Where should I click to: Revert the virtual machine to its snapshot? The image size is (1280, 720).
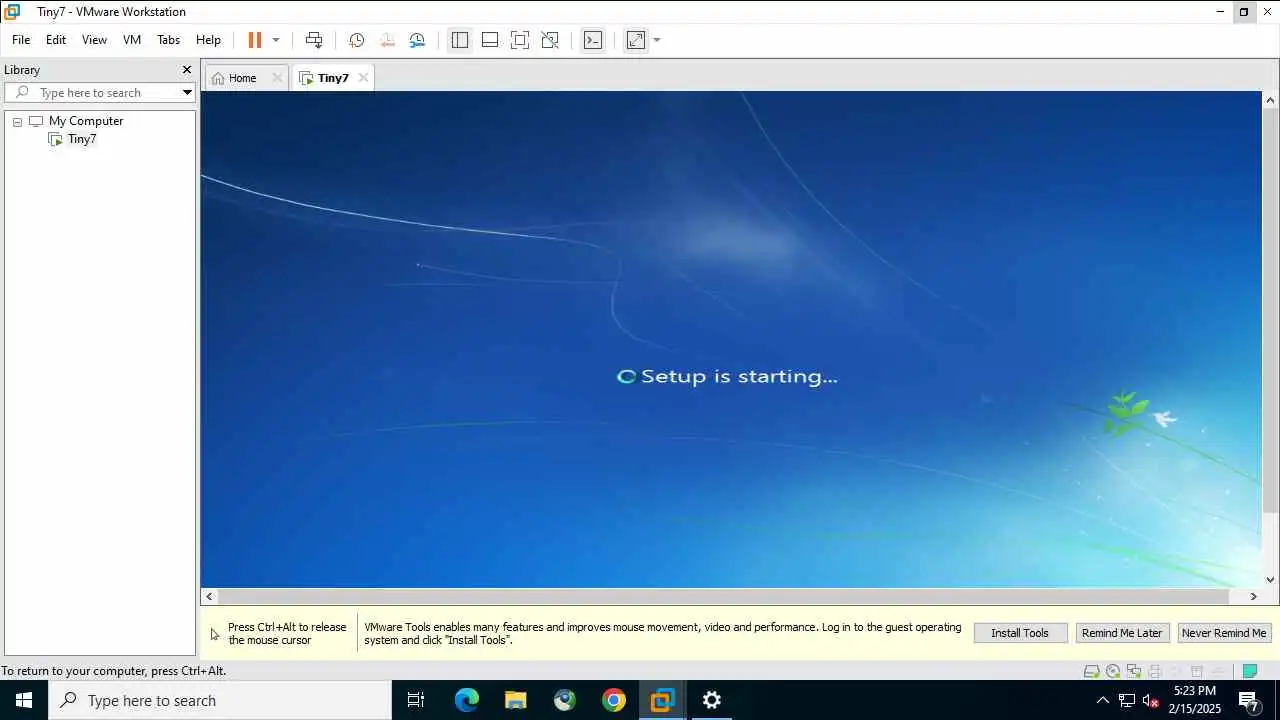click(x=387, y=40)
